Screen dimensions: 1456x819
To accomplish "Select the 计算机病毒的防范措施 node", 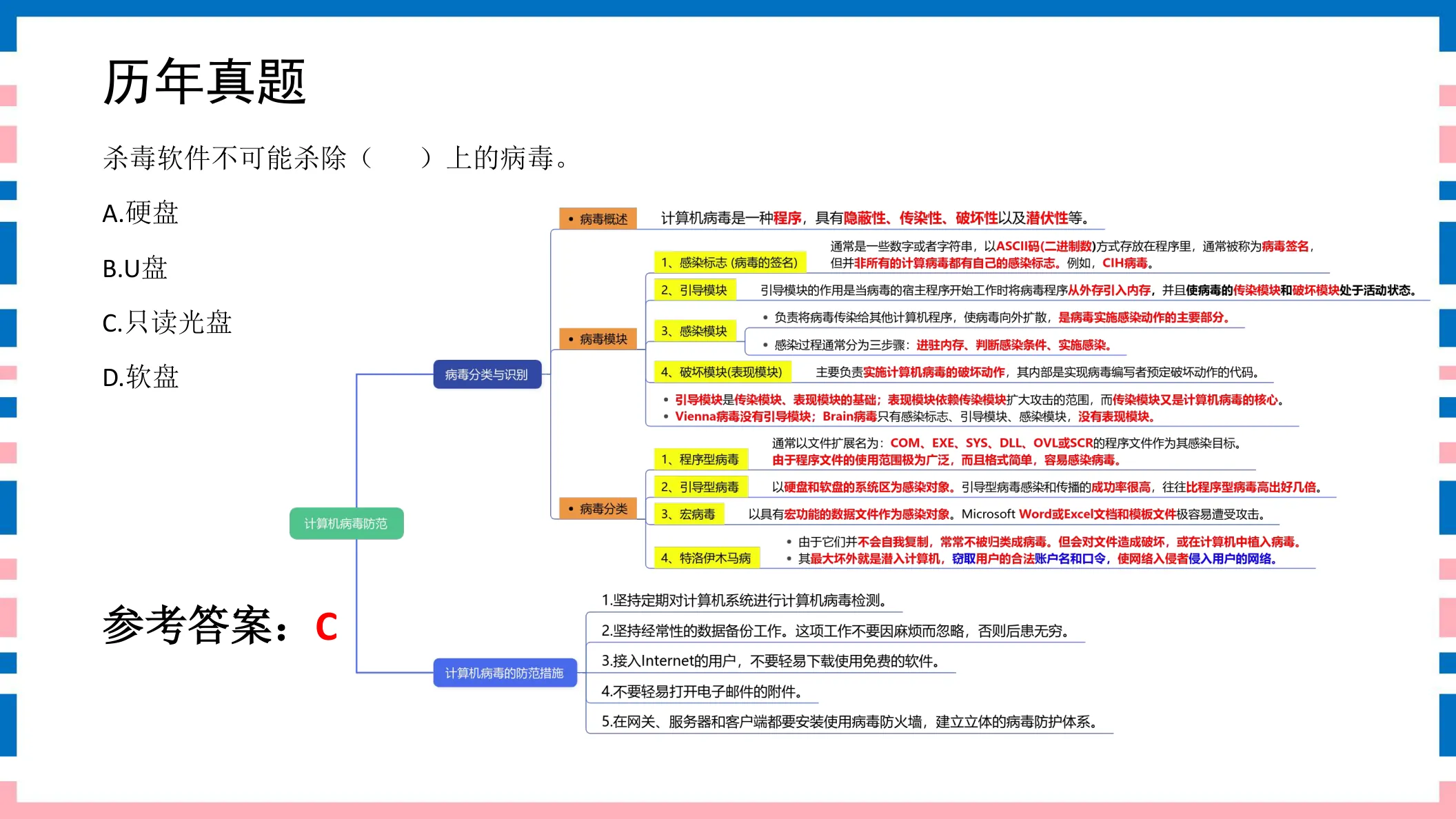I will pyautogui.click(x=505, y=673).
